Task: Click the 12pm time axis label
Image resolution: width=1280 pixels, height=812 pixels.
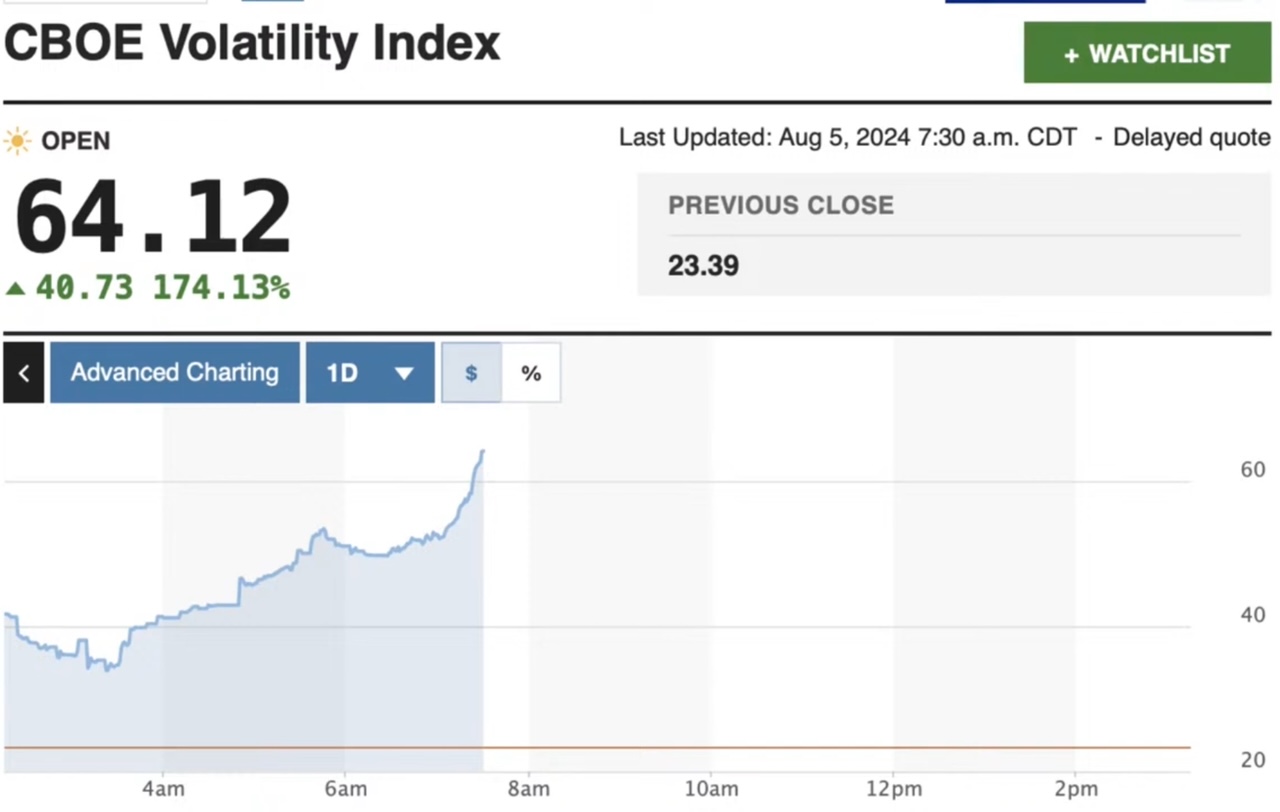Action: tap(893, 789)
